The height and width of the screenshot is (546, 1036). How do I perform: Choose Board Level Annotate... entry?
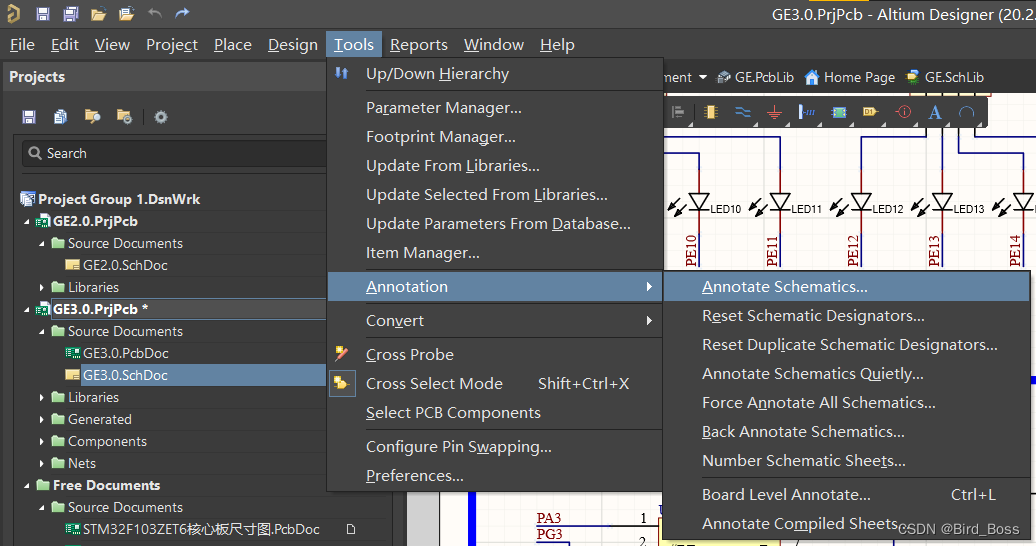846,494
